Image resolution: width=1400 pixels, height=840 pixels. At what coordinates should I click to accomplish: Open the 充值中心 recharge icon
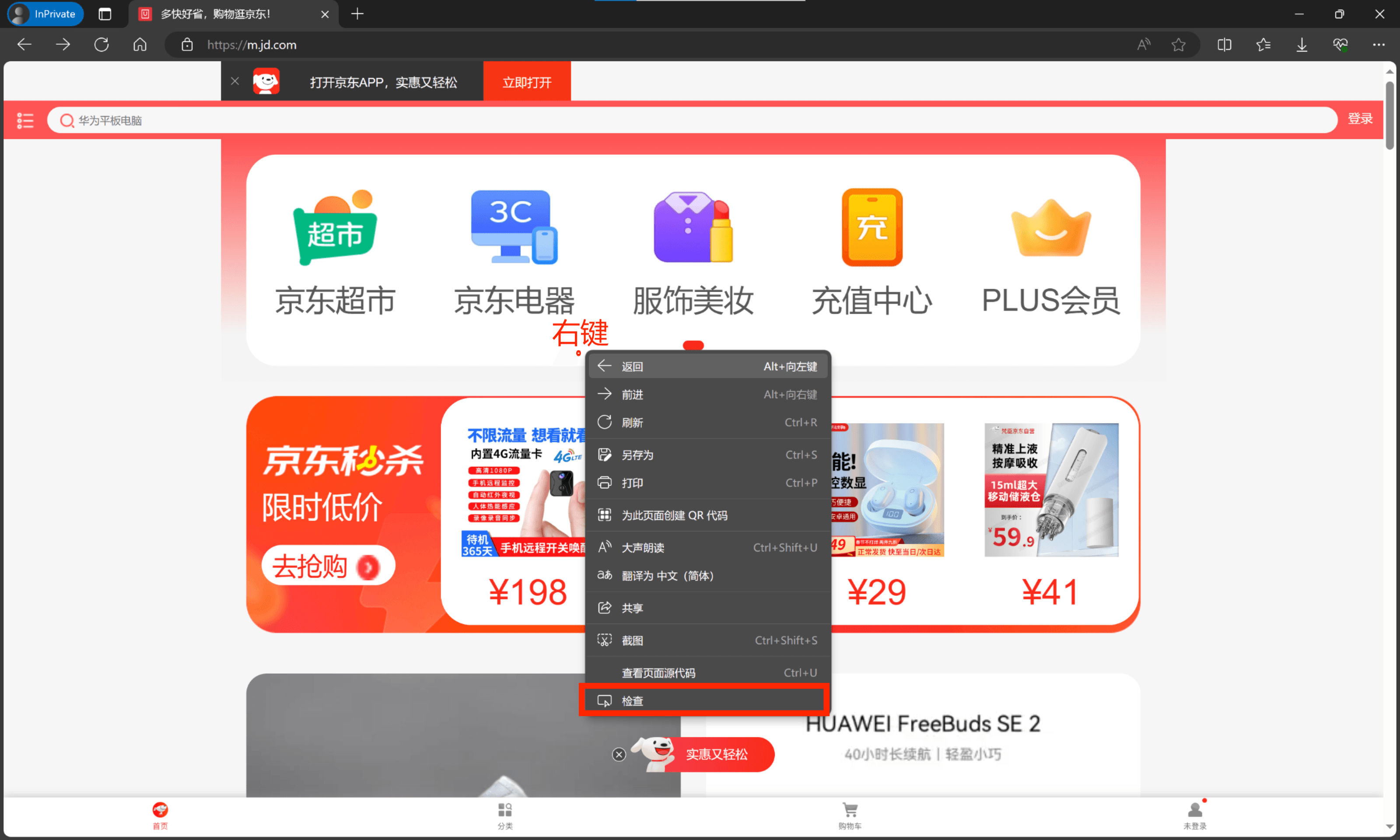(871, 227)
